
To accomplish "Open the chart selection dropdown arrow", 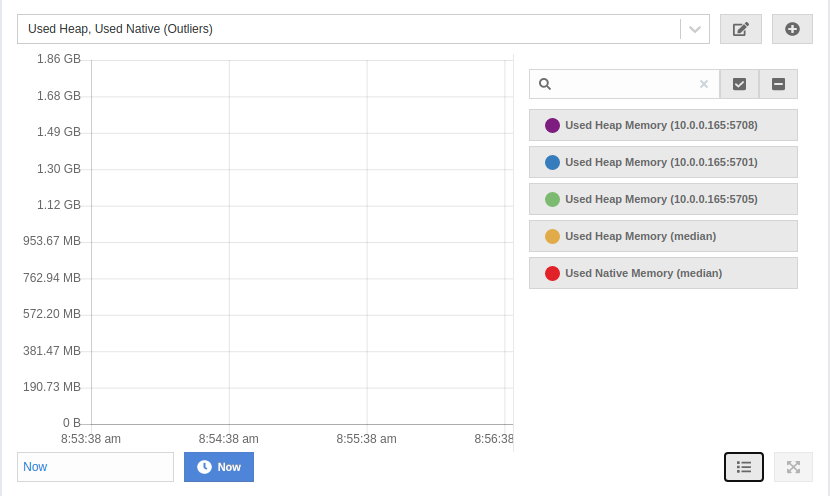I will point(694,29).
